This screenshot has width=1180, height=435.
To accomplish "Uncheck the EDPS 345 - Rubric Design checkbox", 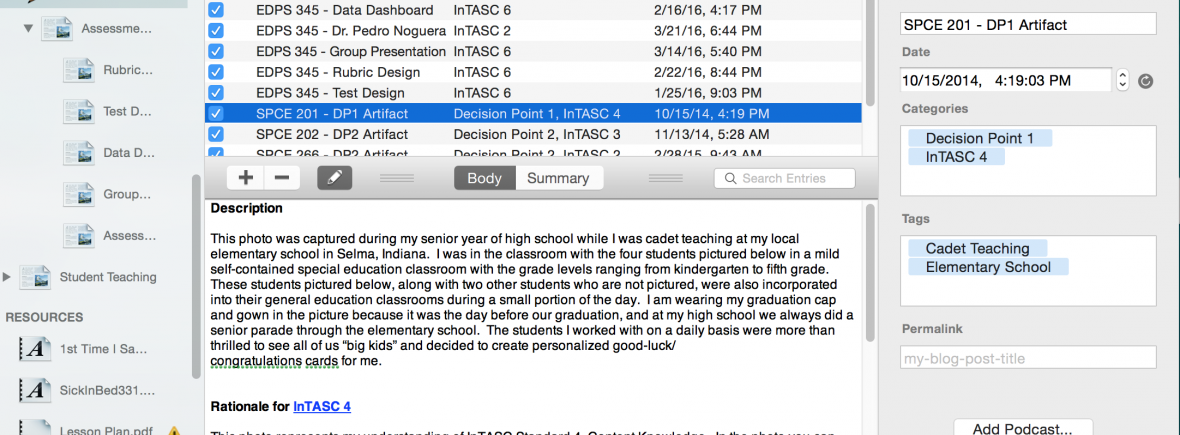I will (216, 72).
